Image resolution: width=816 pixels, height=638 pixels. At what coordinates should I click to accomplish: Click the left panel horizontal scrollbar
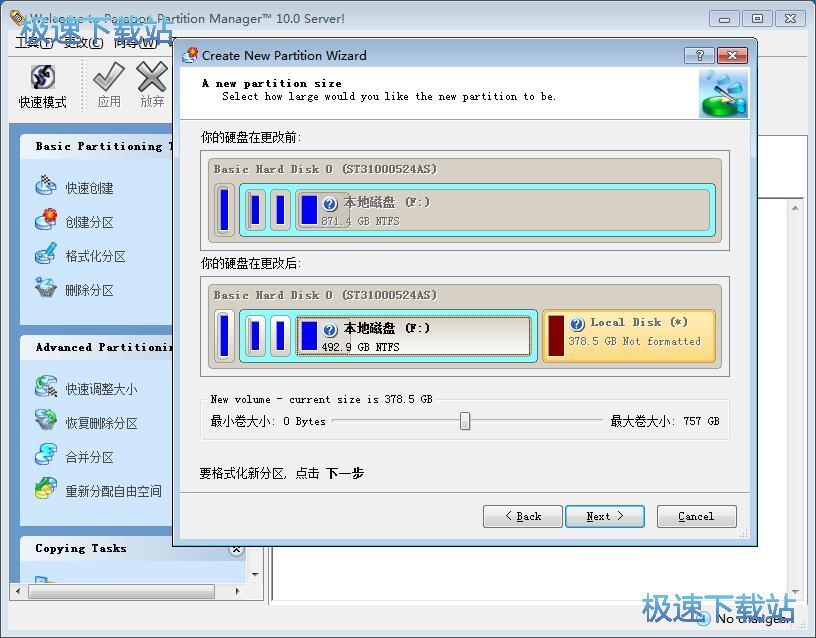tap(121, 591)
